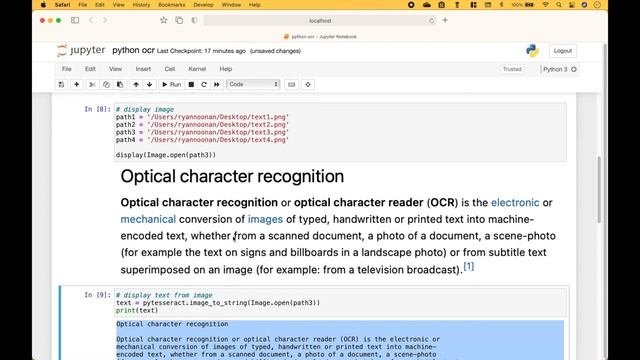Restart kernel and run all cells
The width and height of the screenshot is (640, 360).
(217, 84)
